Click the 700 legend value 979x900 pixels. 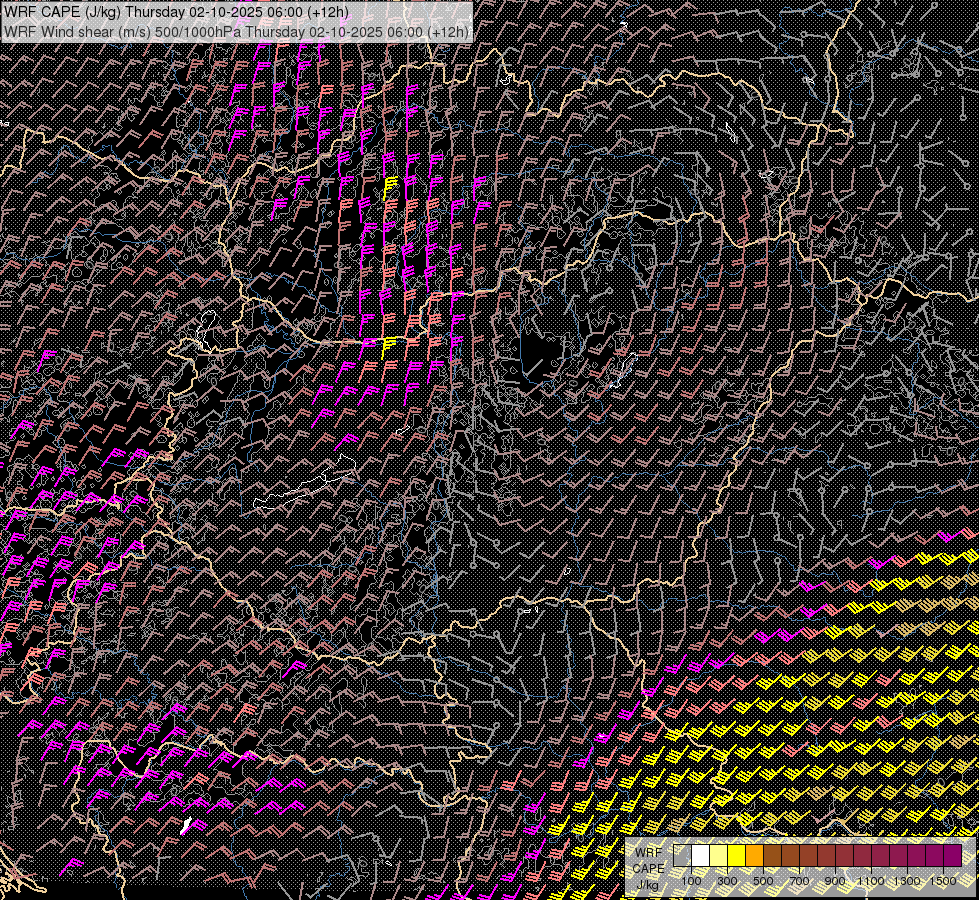coord(799,880)
